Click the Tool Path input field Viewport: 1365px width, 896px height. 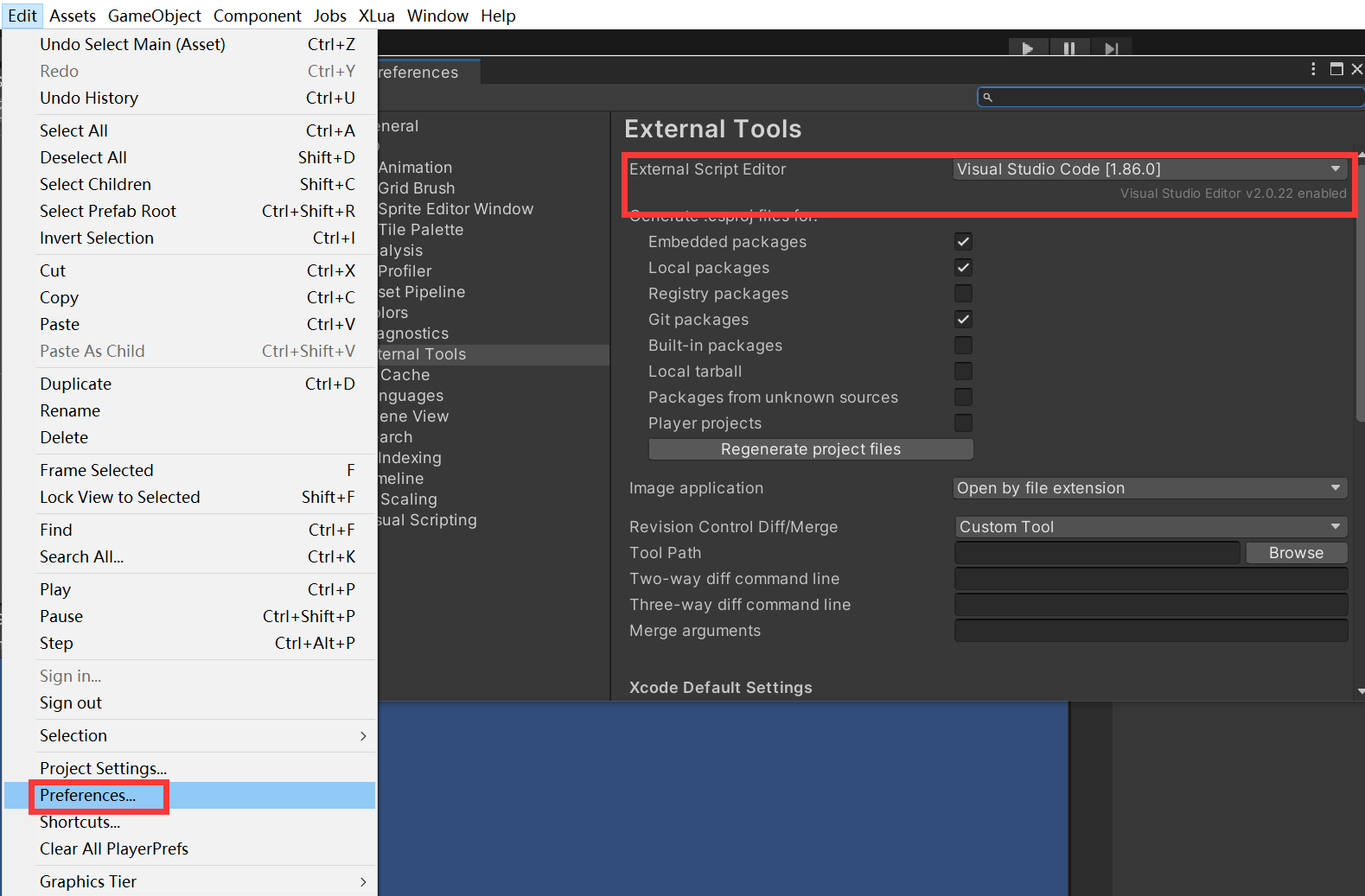coord(1097,553)
